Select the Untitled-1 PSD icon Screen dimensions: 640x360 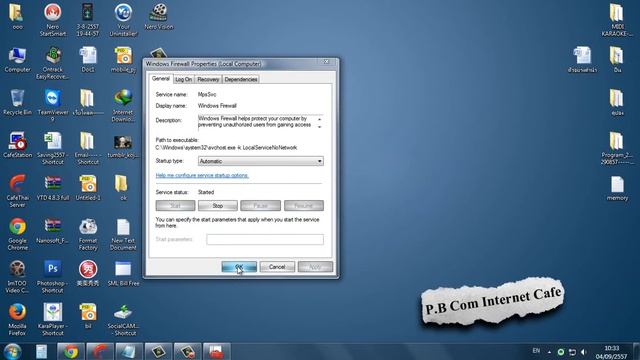coord(88,187)
